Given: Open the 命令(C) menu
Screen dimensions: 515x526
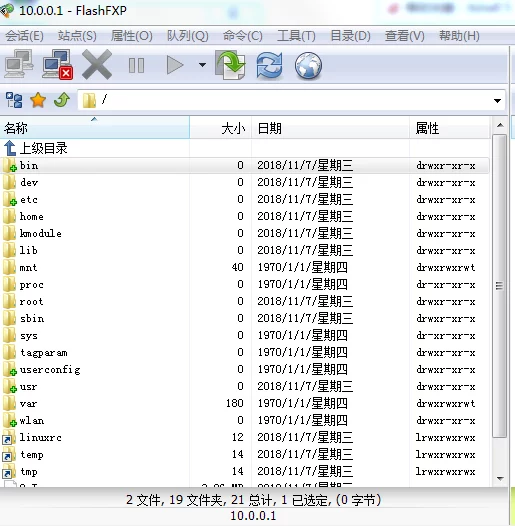Looking at the screenshot, I should [243, 36].
